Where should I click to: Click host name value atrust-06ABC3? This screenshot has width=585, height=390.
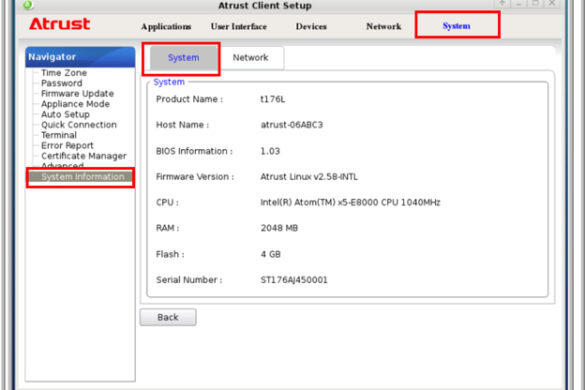coord(291,125)
